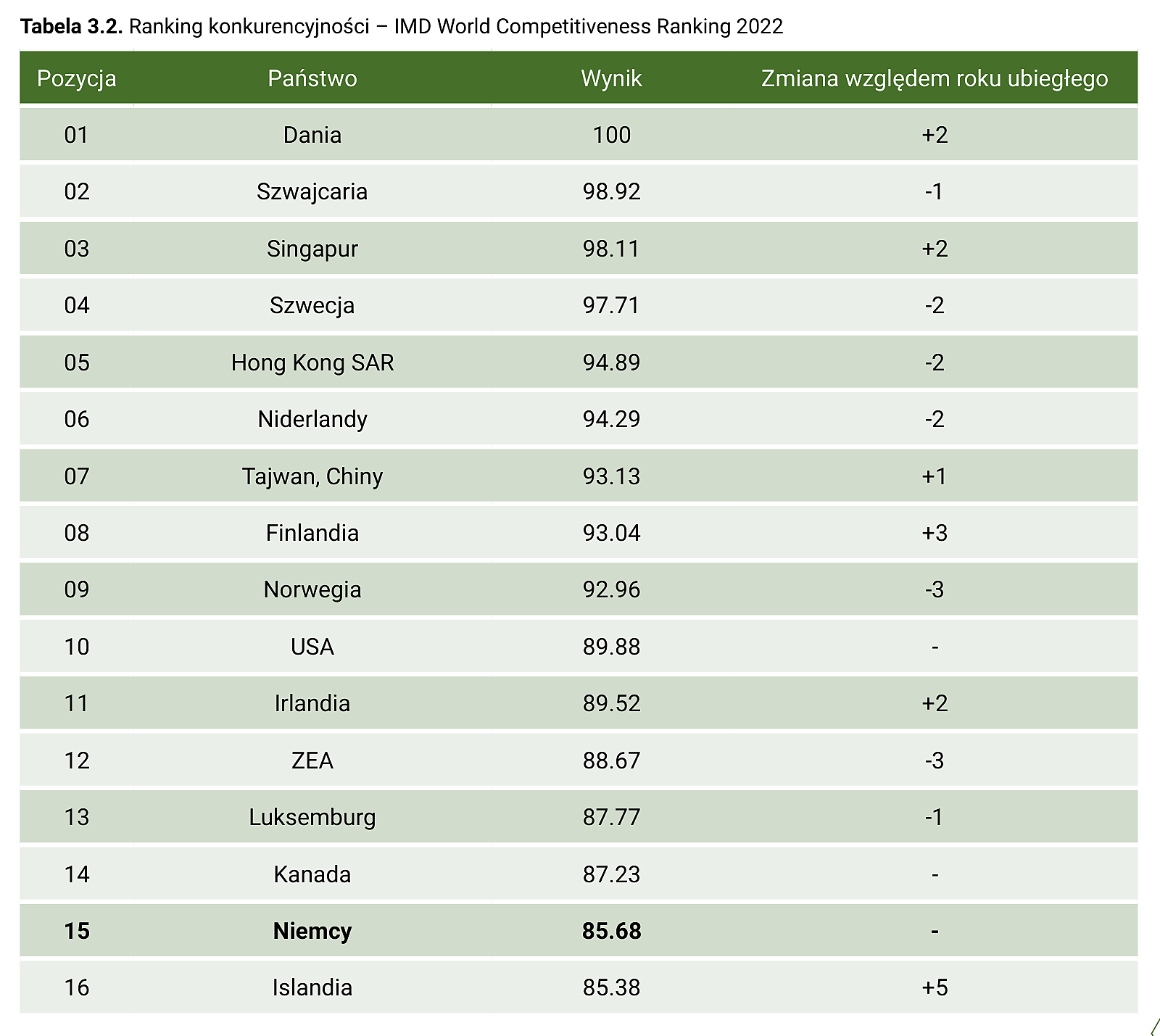Click the score value 98.92

click(x=612, y=191)
